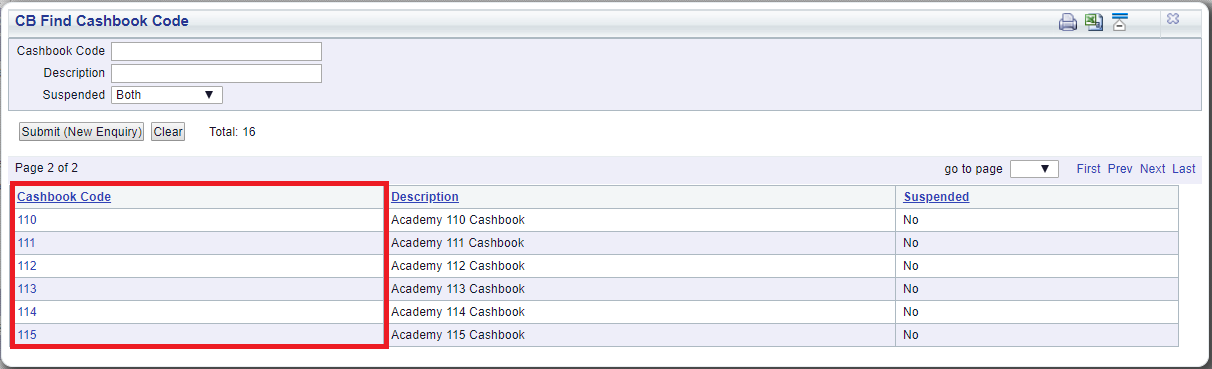Clear the search form

pos(168,132)
